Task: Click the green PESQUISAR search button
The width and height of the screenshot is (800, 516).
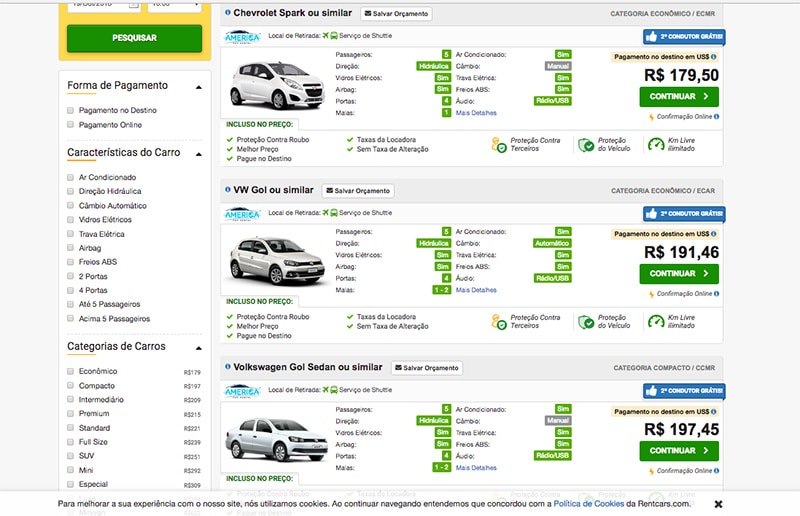Action: point(134,38)
